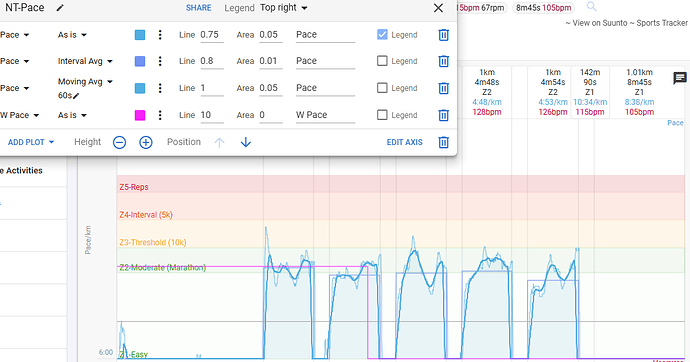Viewport: 690px width, 362px height.
Task: Open more options for first Pace plot
Action: (160, 35)
